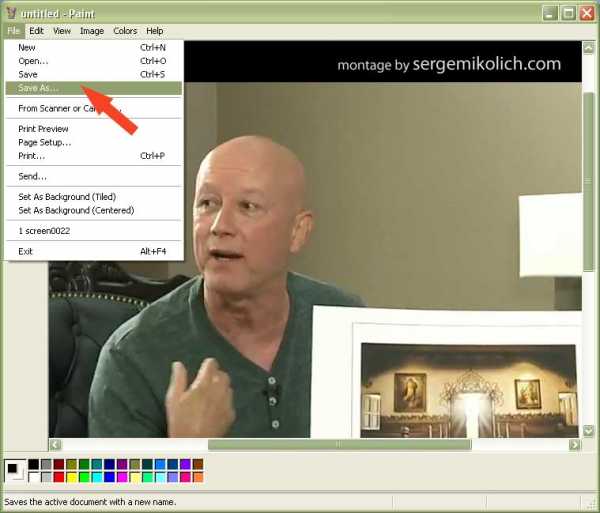Choose Send... from the File menu
The height and width of the screenshot is (513, 600).
(94, 176)
